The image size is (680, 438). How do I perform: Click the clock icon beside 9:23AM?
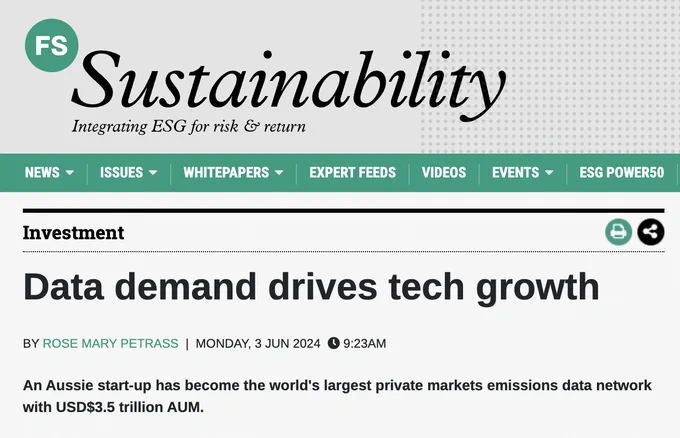(333, 343)
